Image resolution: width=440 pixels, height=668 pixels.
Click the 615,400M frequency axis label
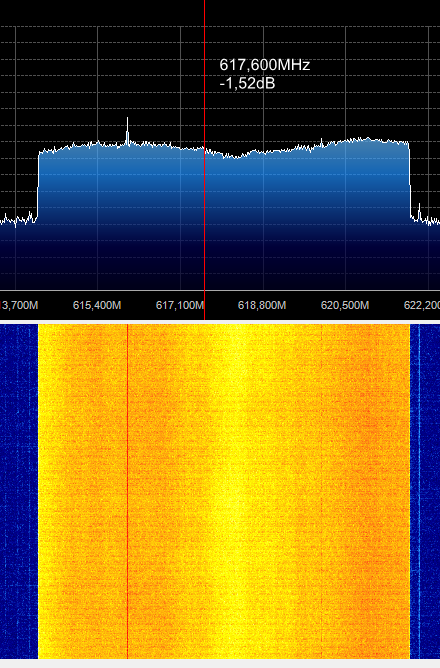pos(97,305)
